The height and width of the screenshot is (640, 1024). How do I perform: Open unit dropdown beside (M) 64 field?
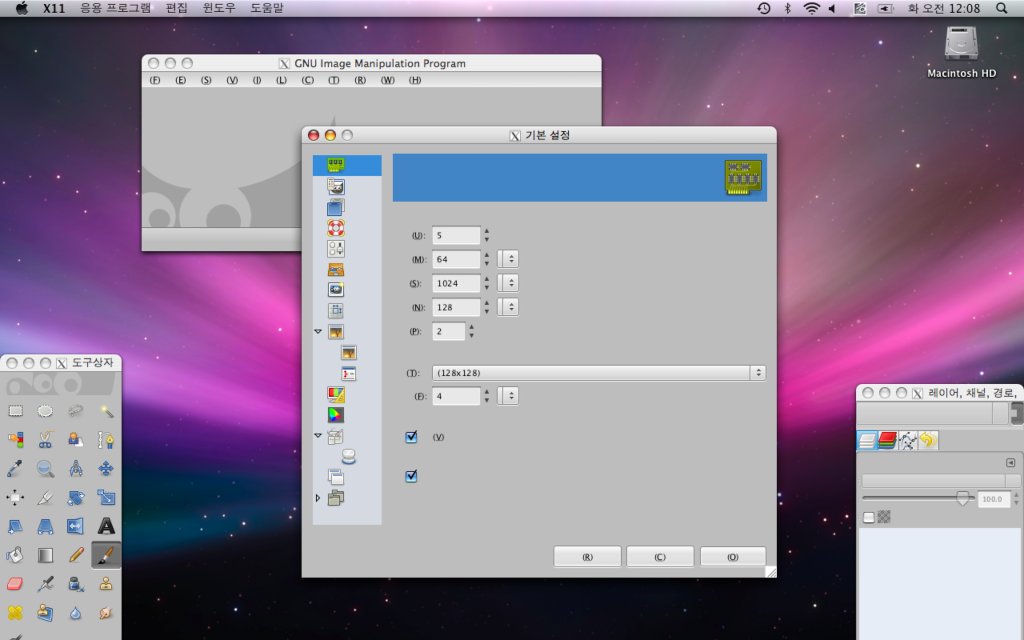[509, 259]
